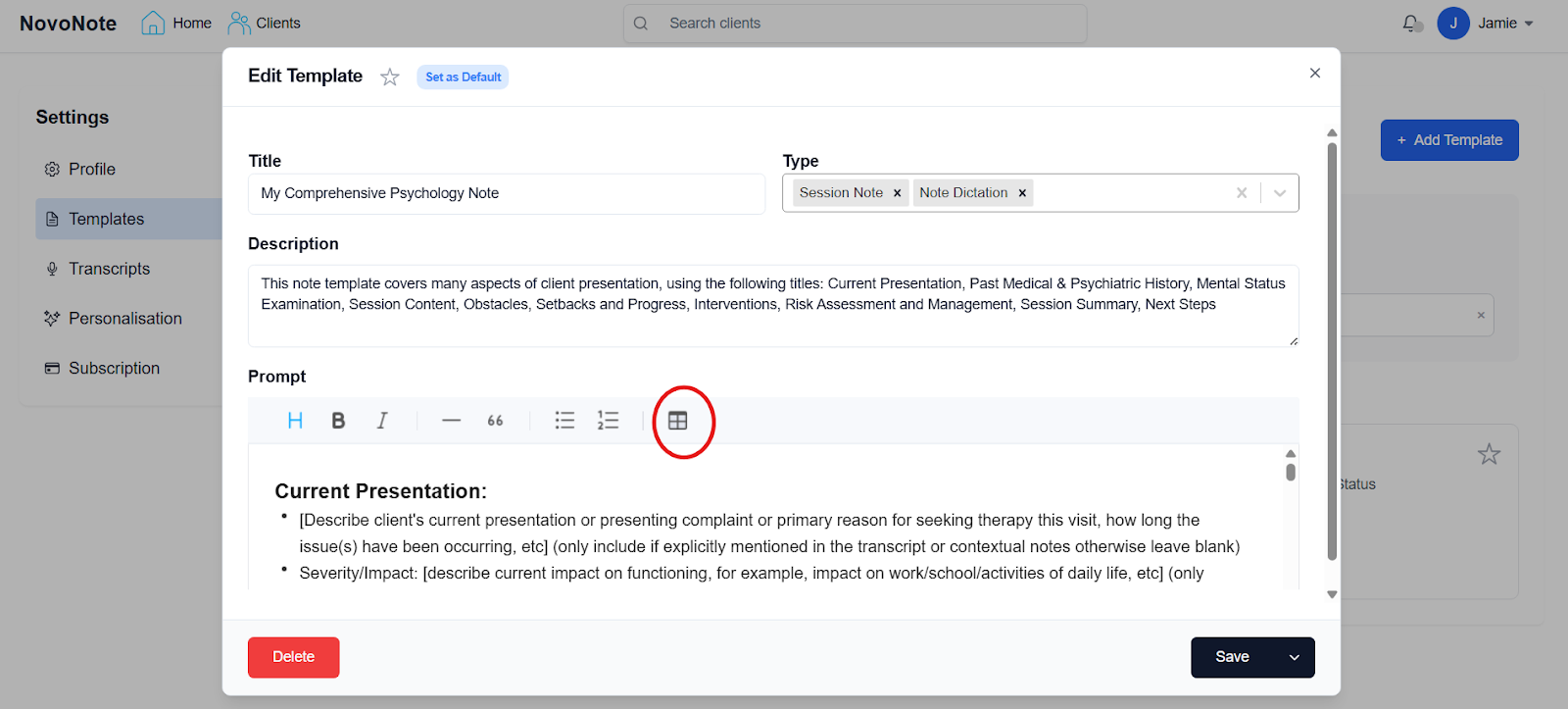Star the template as favorite
Viewport: 1568px width, 709px height.
click(390, 77)
